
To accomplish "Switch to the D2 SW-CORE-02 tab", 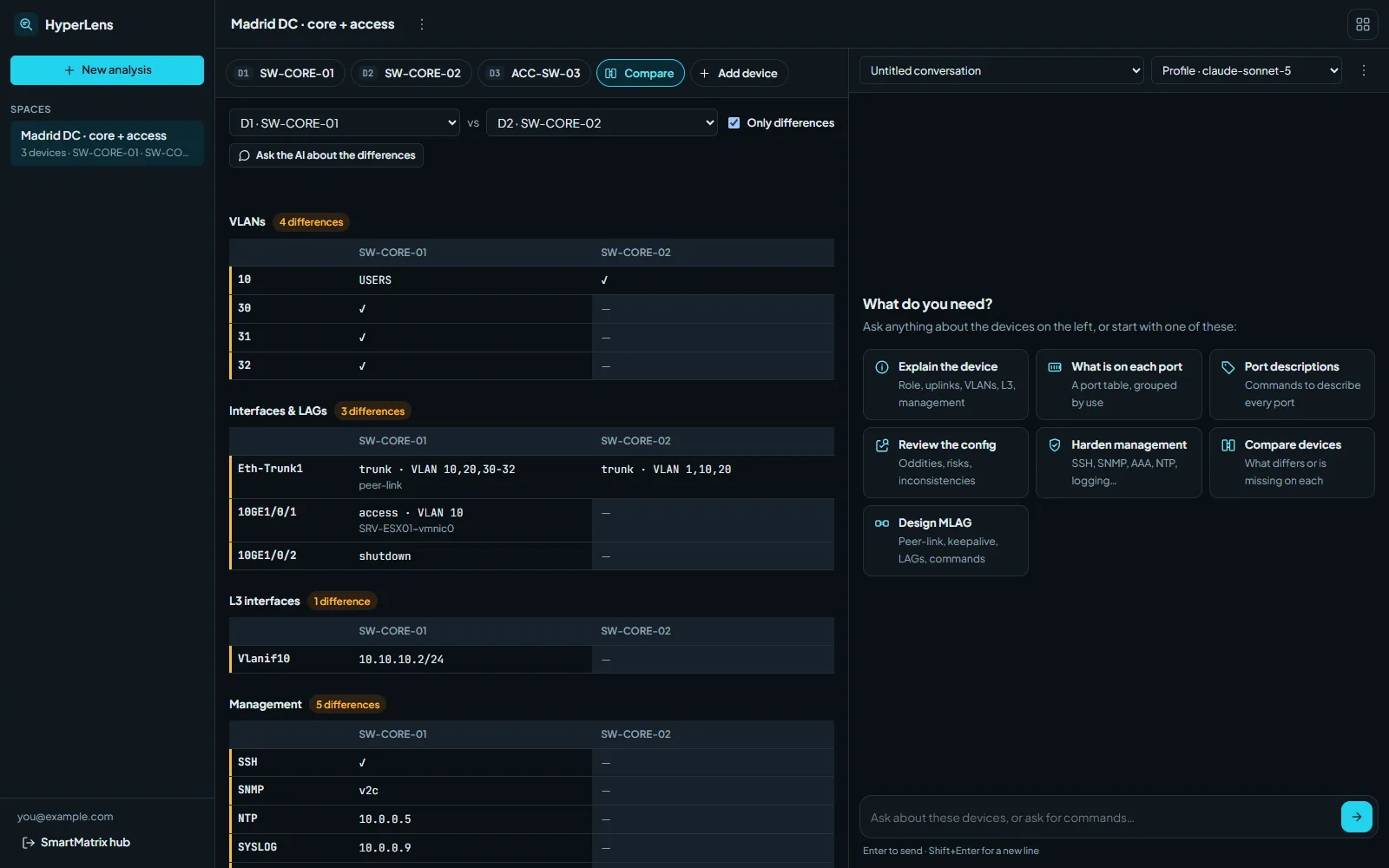I will (411, 73).
